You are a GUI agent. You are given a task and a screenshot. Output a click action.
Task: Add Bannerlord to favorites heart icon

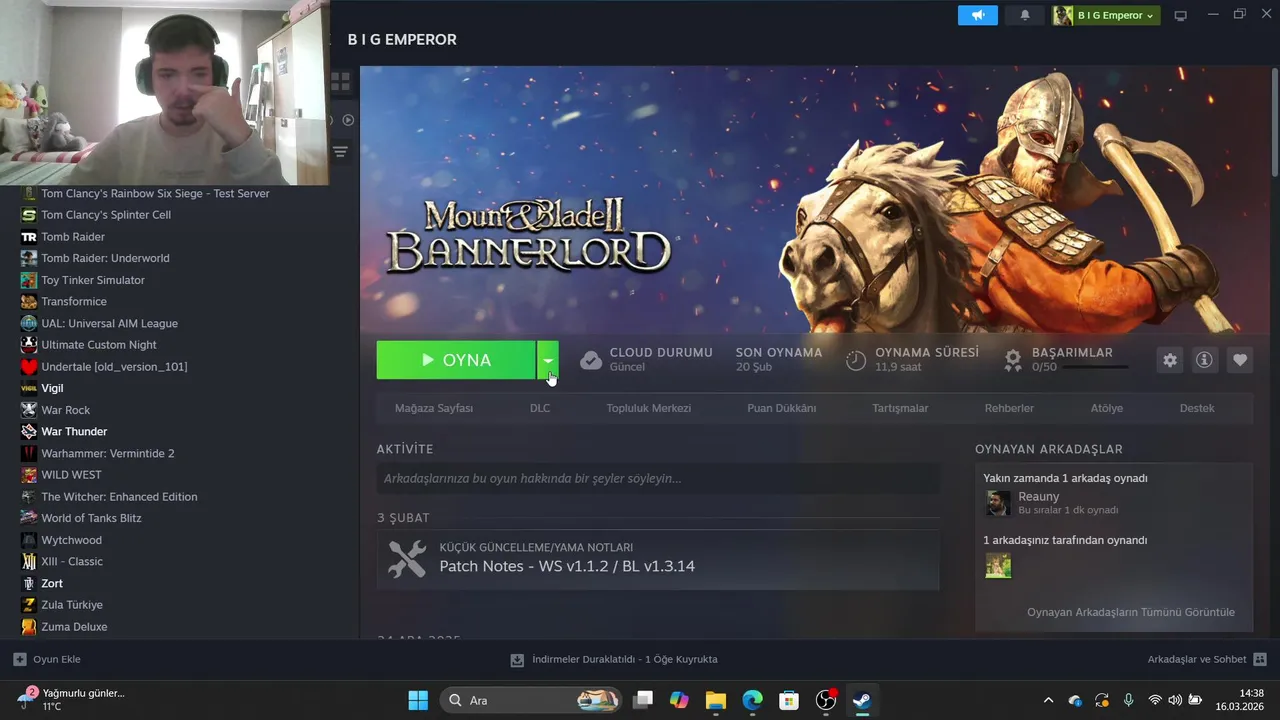pyautogui.click(x=1240, y=360)
